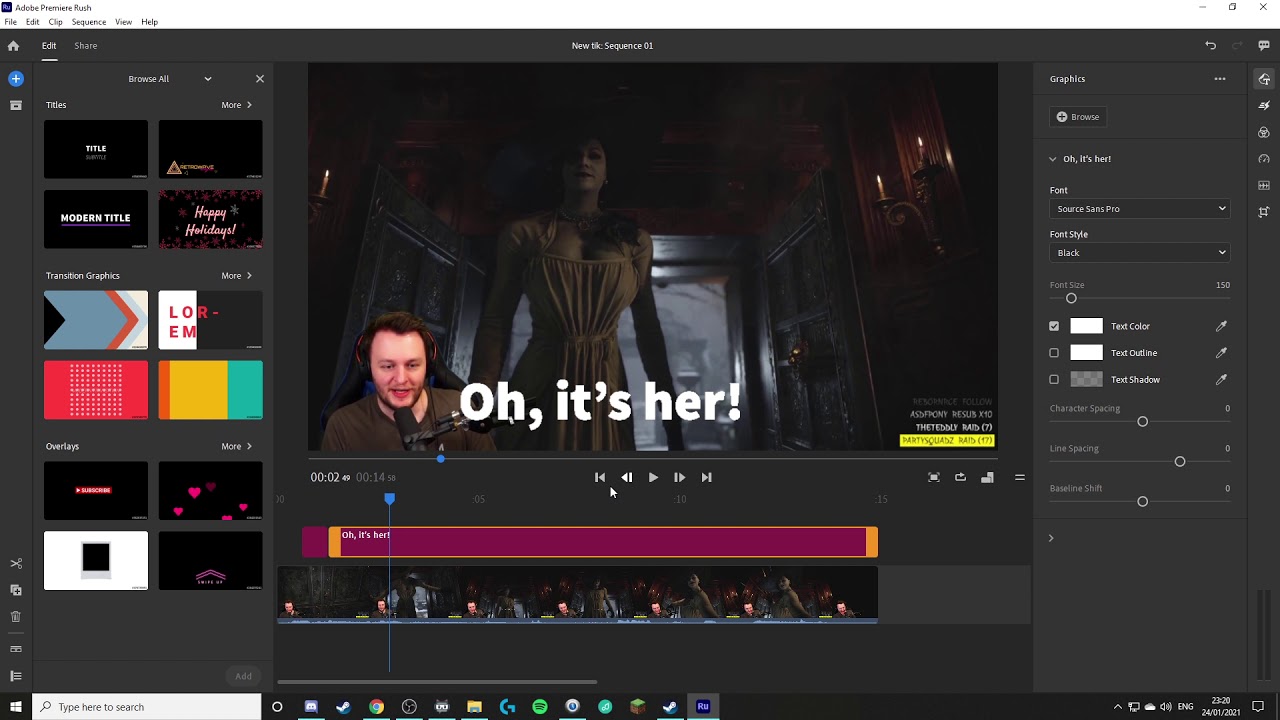Select the Subscribe overlay thumbnail
The image size is (1280, 720).
coord(96,490)
